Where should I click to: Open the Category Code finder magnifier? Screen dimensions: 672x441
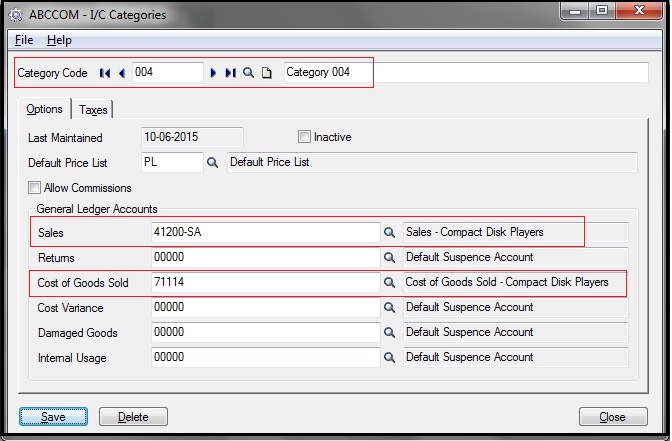pos(248,73)
